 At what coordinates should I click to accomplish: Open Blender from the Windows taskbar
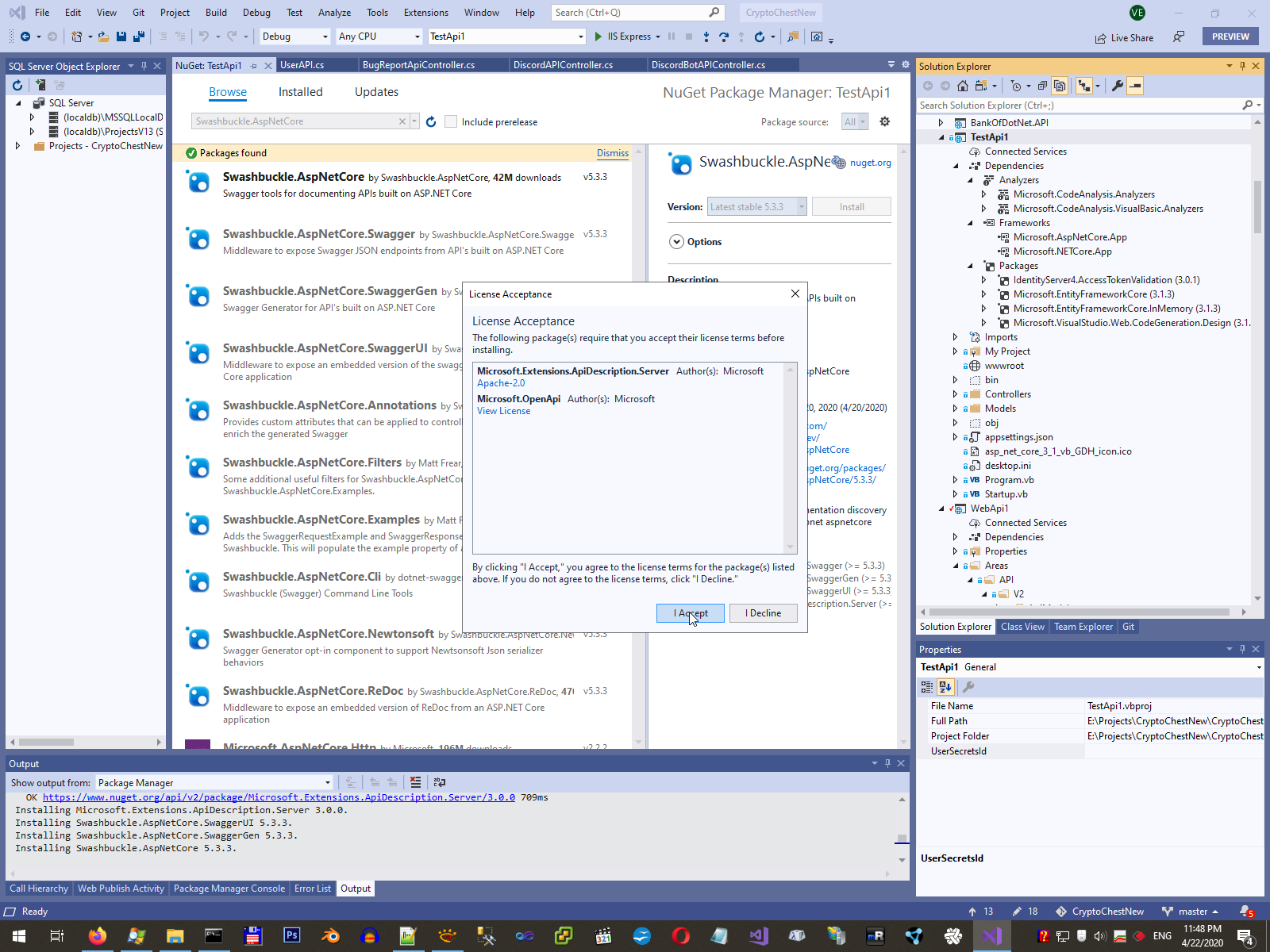pyautogui.click(x=330, y=936)
